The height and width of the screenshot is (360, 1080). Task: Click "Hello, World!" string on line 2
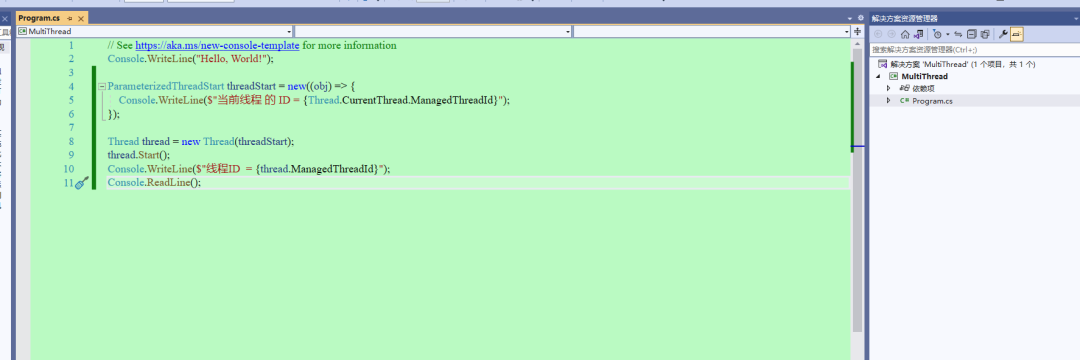click(x=231, y=59)
